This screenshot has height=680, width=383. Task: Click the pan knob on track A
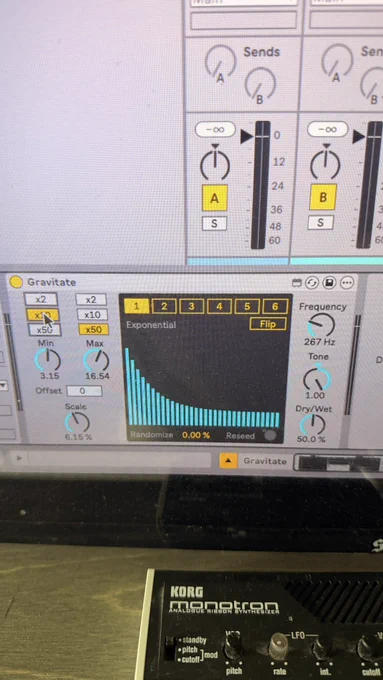click(x=215, y=165)
